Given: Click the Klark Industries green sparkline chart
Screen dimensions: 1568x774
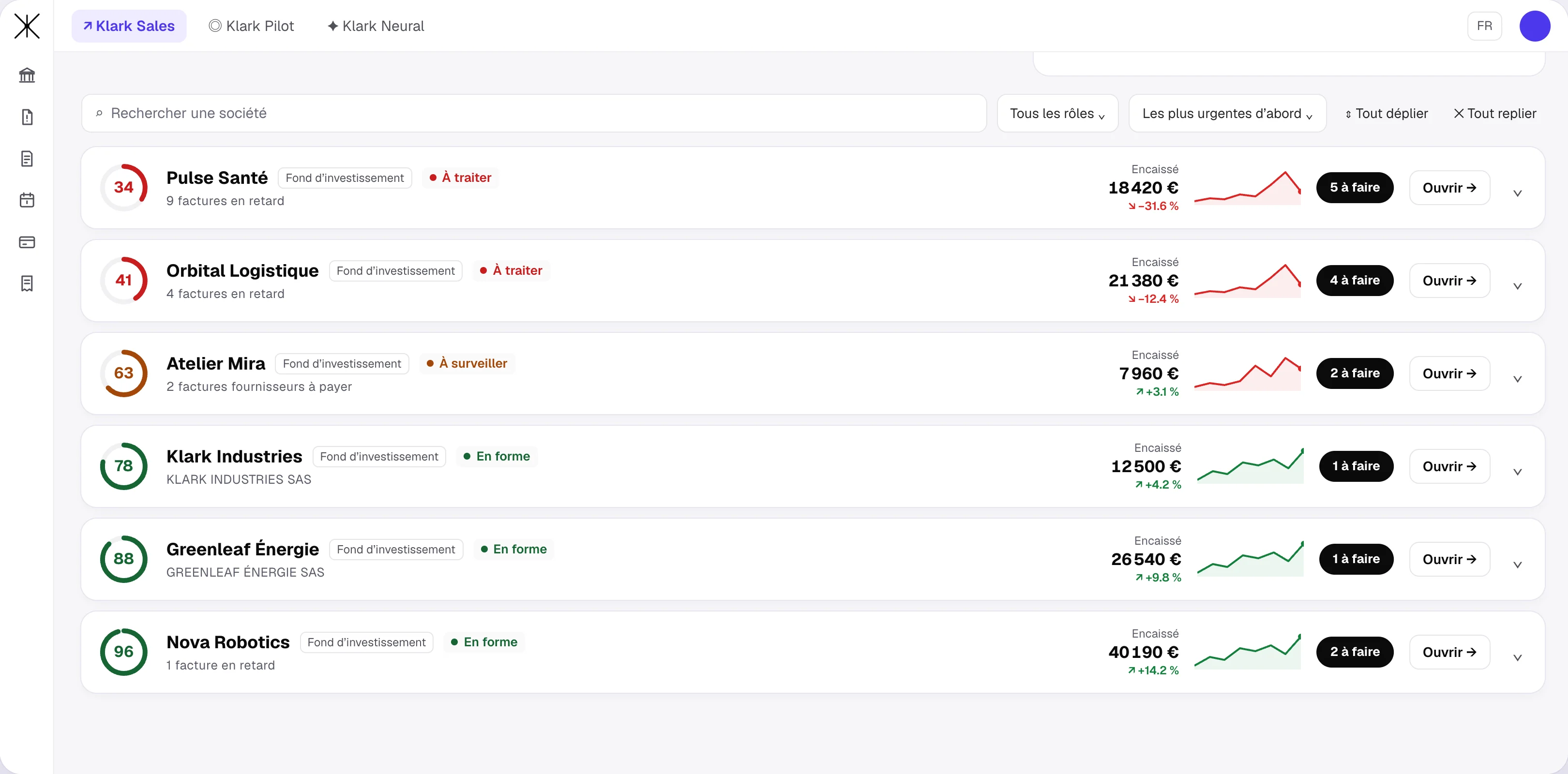Looking at the screenshot, I should [x=1250, y=466].
